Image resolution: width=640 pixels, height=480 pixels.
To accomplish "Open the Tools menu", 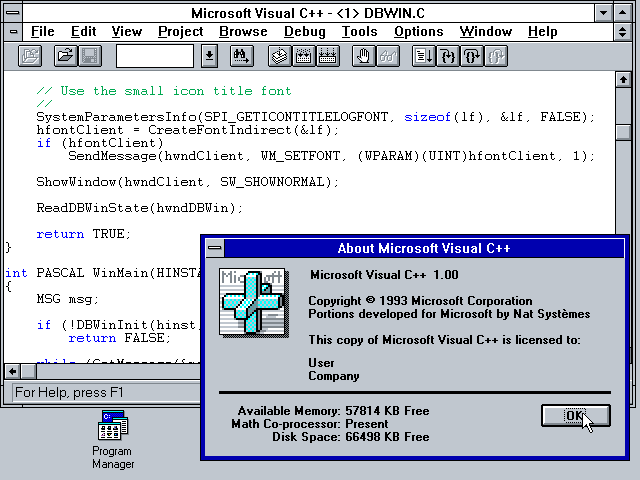I will 359,31.
